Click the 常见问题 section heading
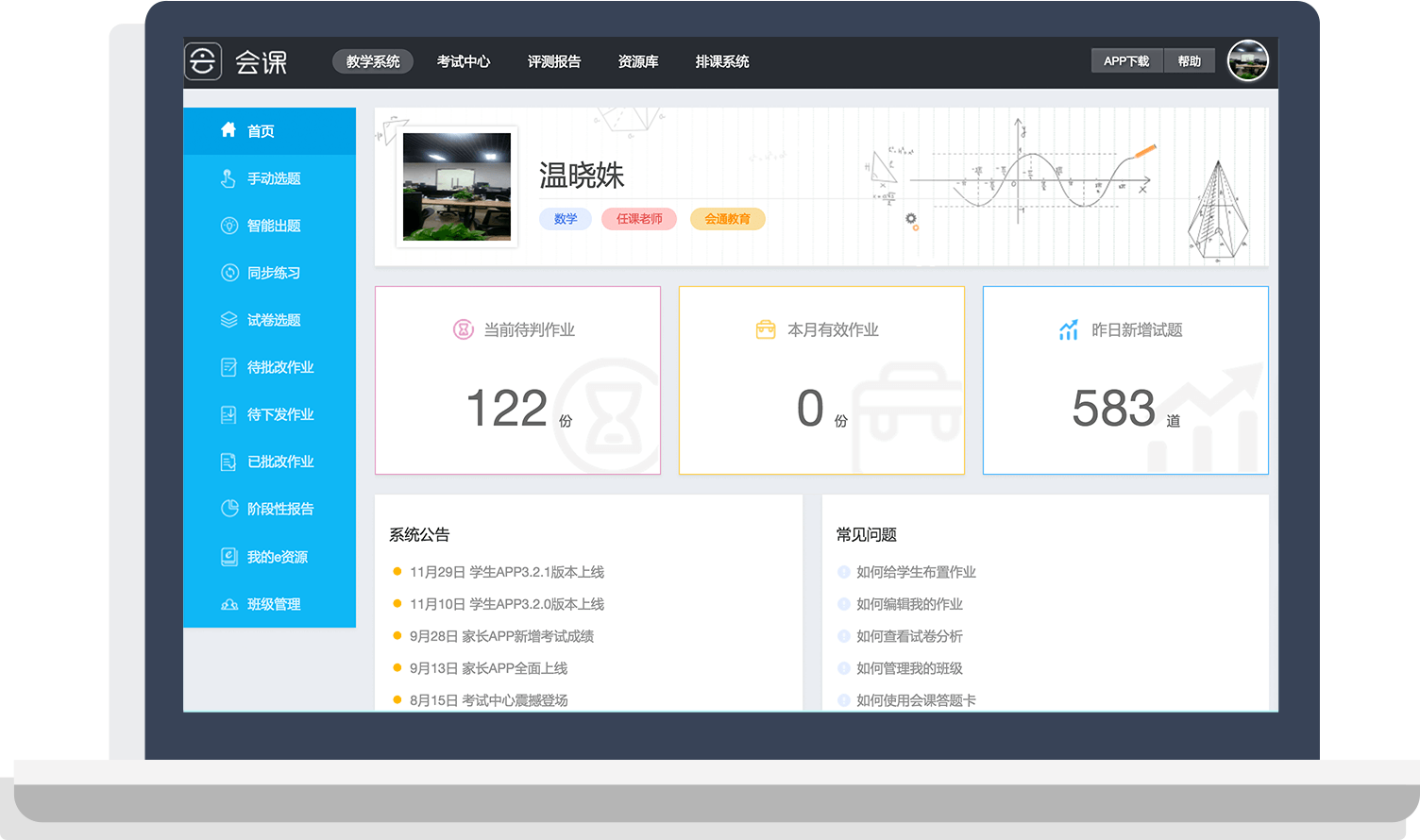The image size is (1420, 840). tap(867, 534)
